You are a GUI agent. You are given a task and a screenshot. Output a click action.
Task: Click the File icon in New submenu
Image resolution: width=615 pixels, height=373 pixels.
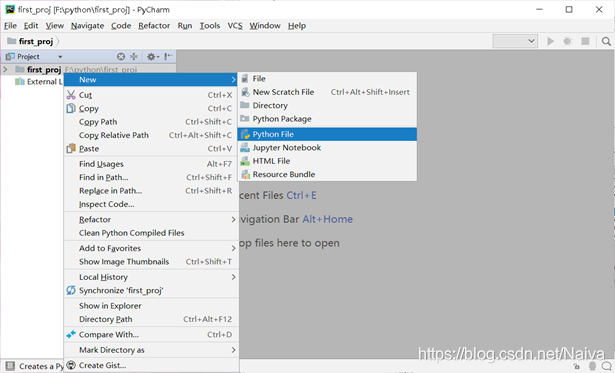point(245,79)
